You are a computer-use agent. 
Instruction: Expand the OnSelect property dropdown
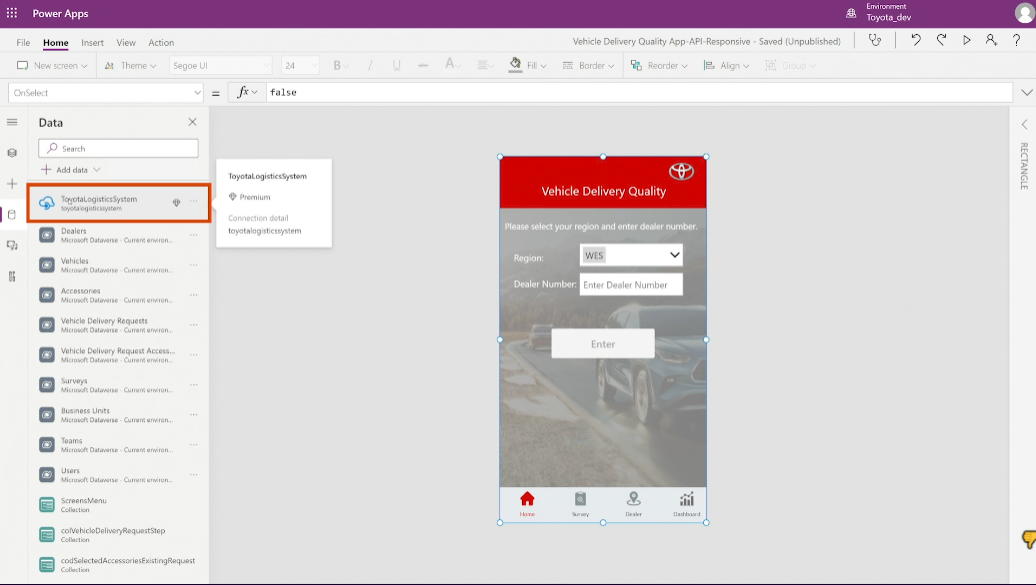pyautogui.click(x=197, y=93)
